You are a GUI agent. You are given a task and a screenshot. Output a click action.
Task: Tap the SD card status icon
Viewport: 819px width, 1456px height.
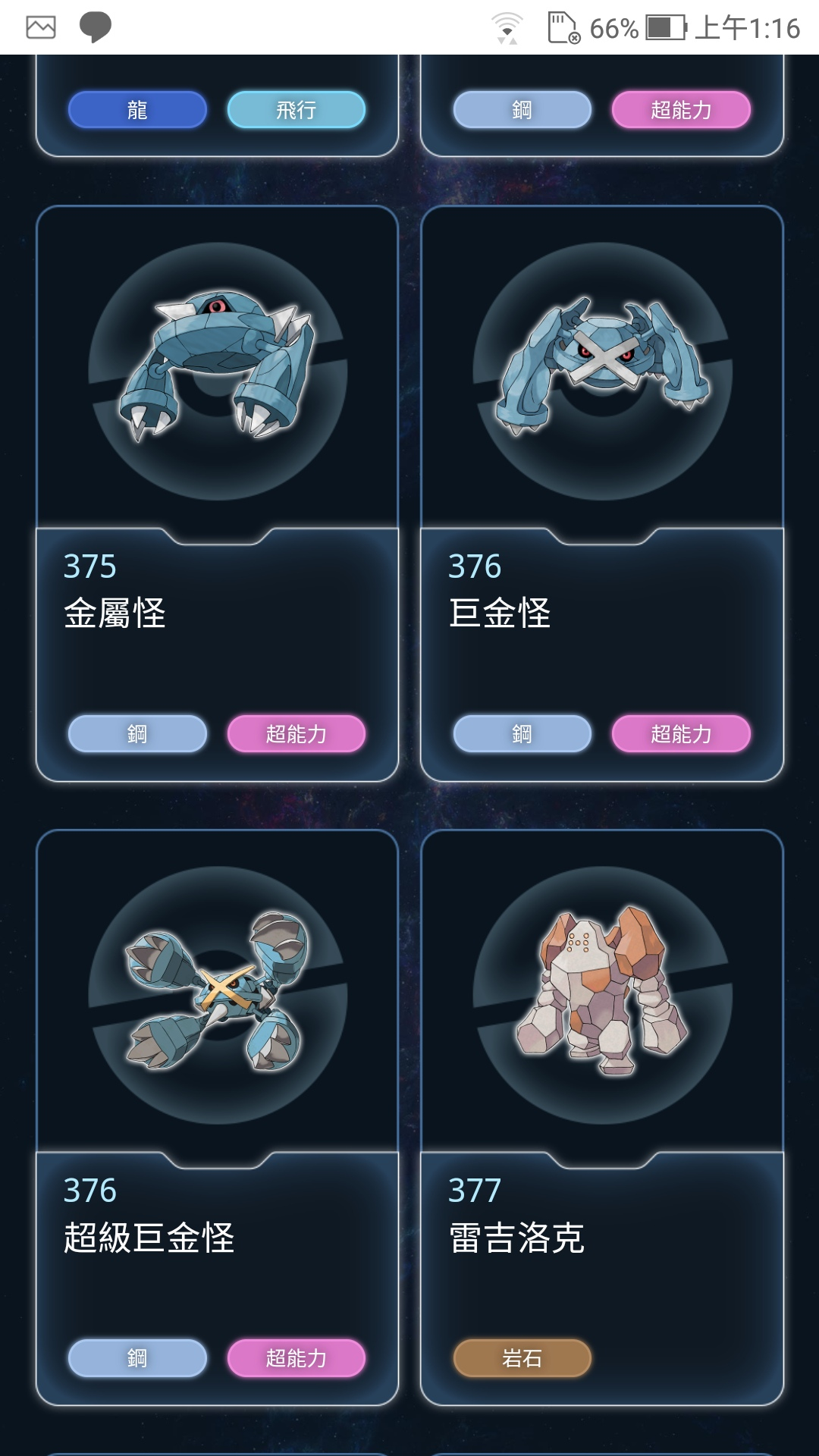[x=564, y=28]
